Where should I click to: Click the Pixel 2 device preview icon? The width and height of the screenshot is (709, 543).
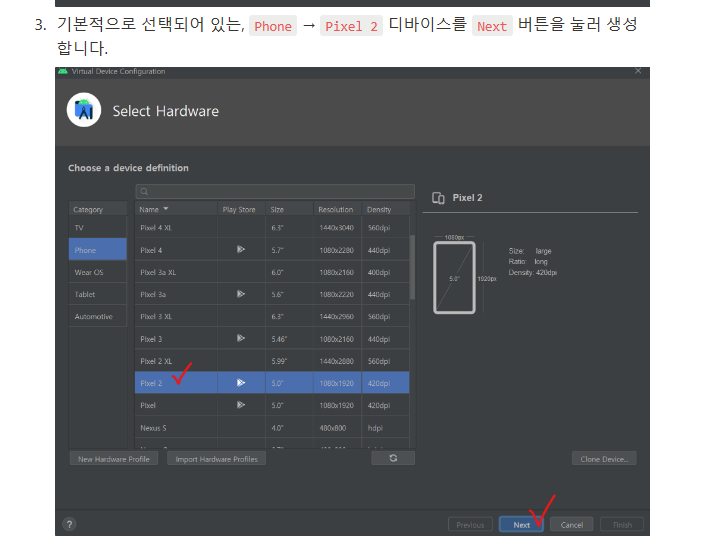pyautogui.click(x=438, y=198)
